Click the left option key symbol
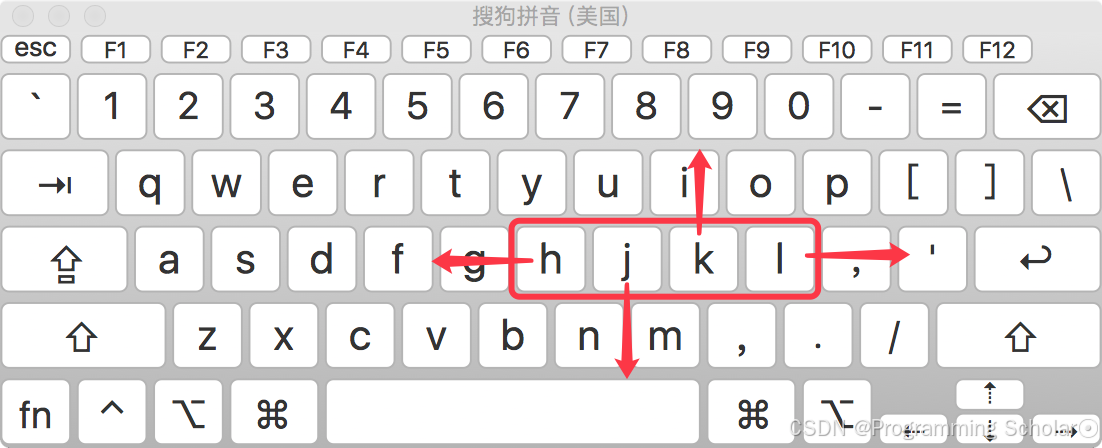Screen dimensions: 1102x448 [x=188, y=413]
